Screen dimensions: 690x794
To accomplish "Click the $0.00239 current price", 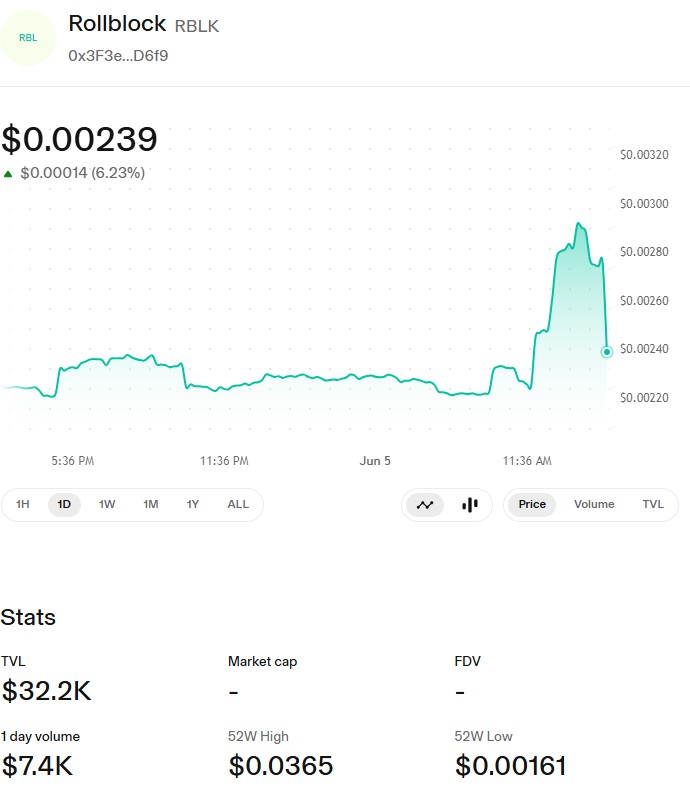I will click(79, 139).
